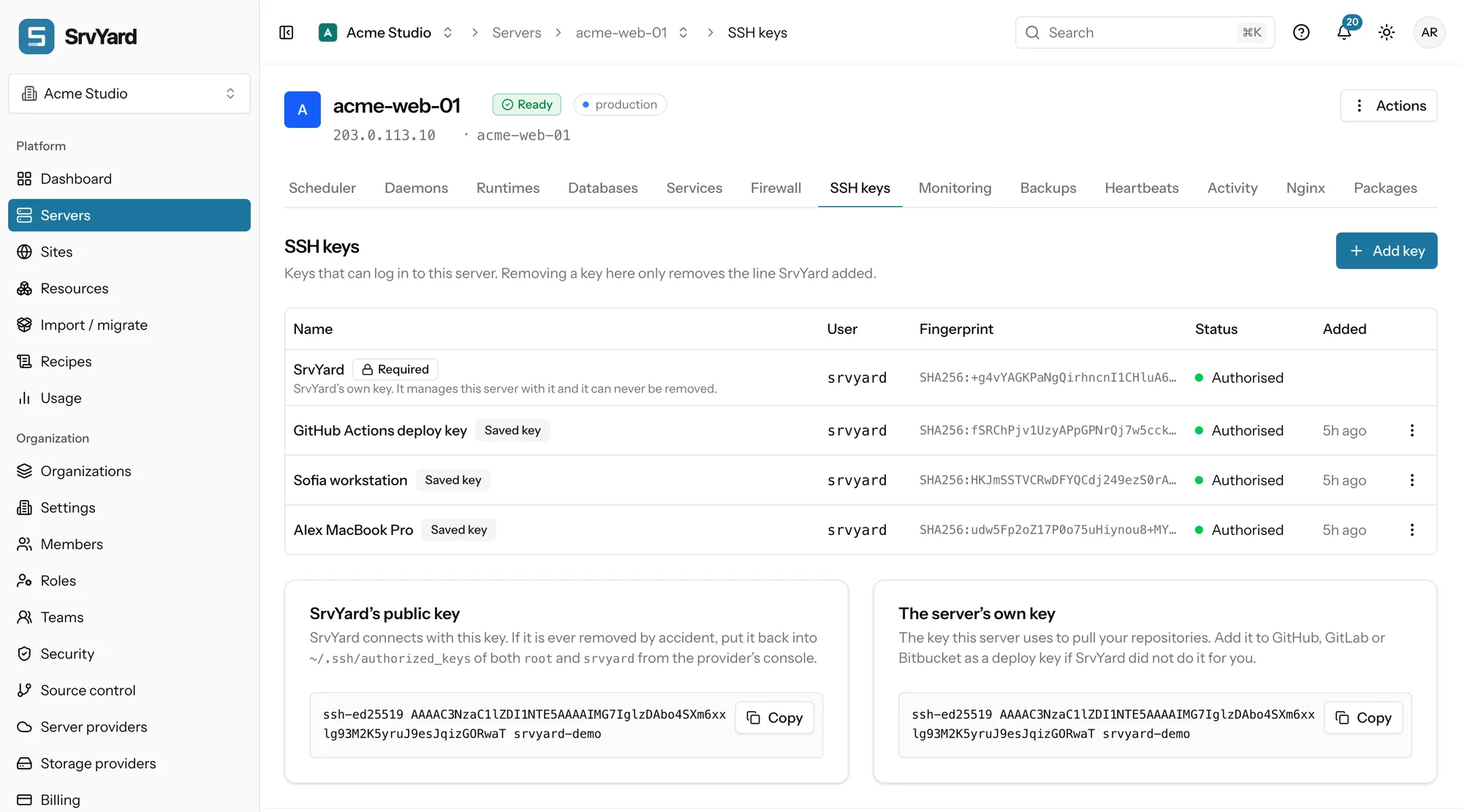
Task: Open row menu for GitHub Actions deploy key
Action: click(x=1412, y=430)
